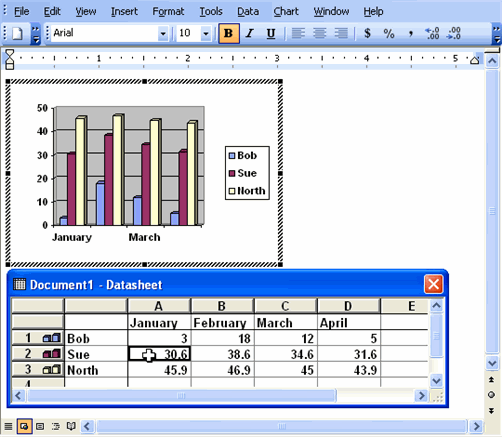Click the Bob row label cell
Screen dimensions: 502x437
point(96,338)
